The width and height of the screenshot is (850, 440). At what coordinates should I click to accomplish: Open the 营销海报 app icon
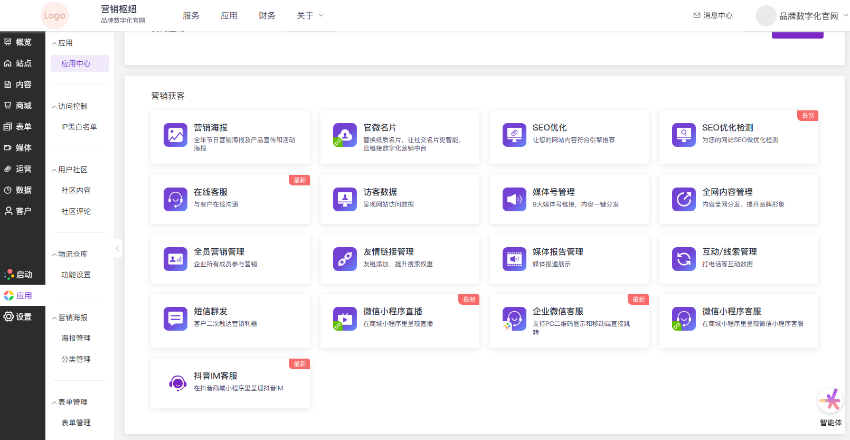[175, 134]
